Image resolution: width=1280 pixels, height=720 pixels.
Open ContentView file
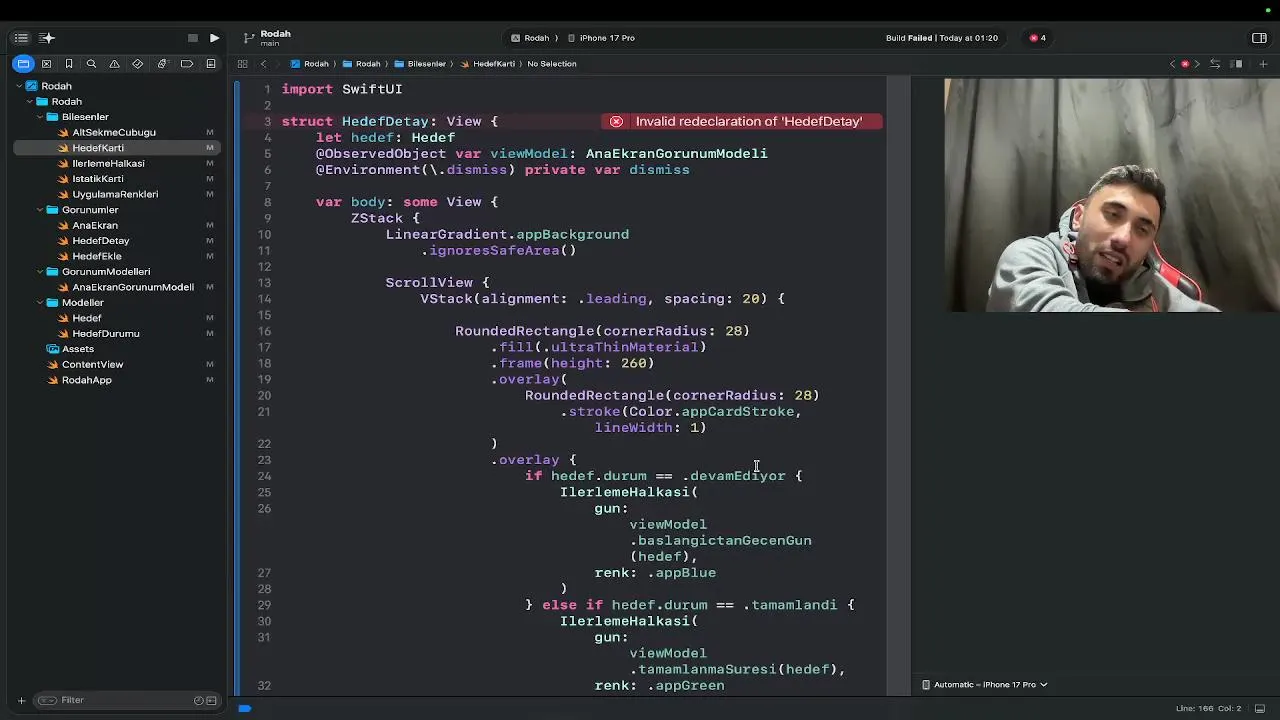(x=92, y=365)
